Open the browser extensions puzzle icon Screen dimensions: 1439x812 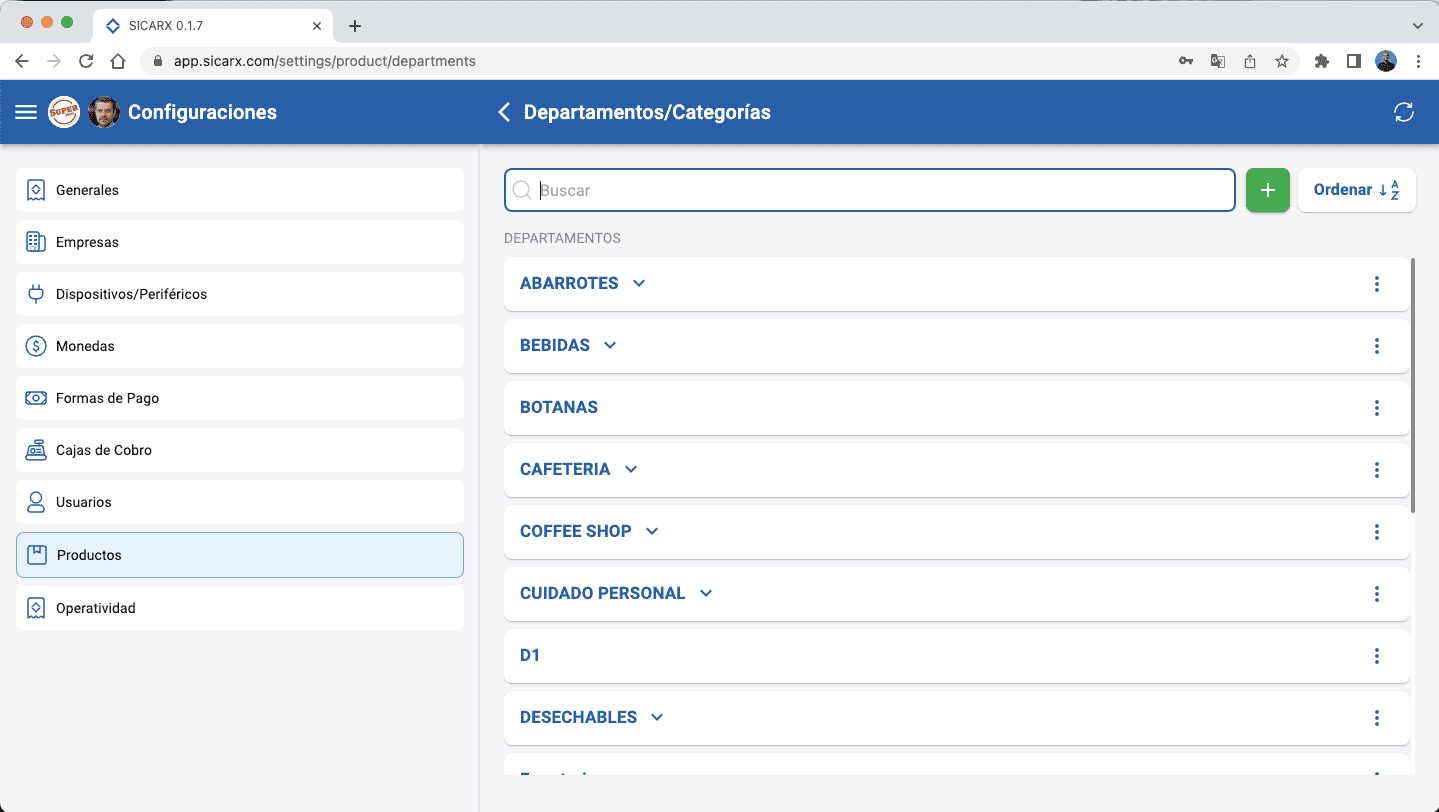(1321, 61)
